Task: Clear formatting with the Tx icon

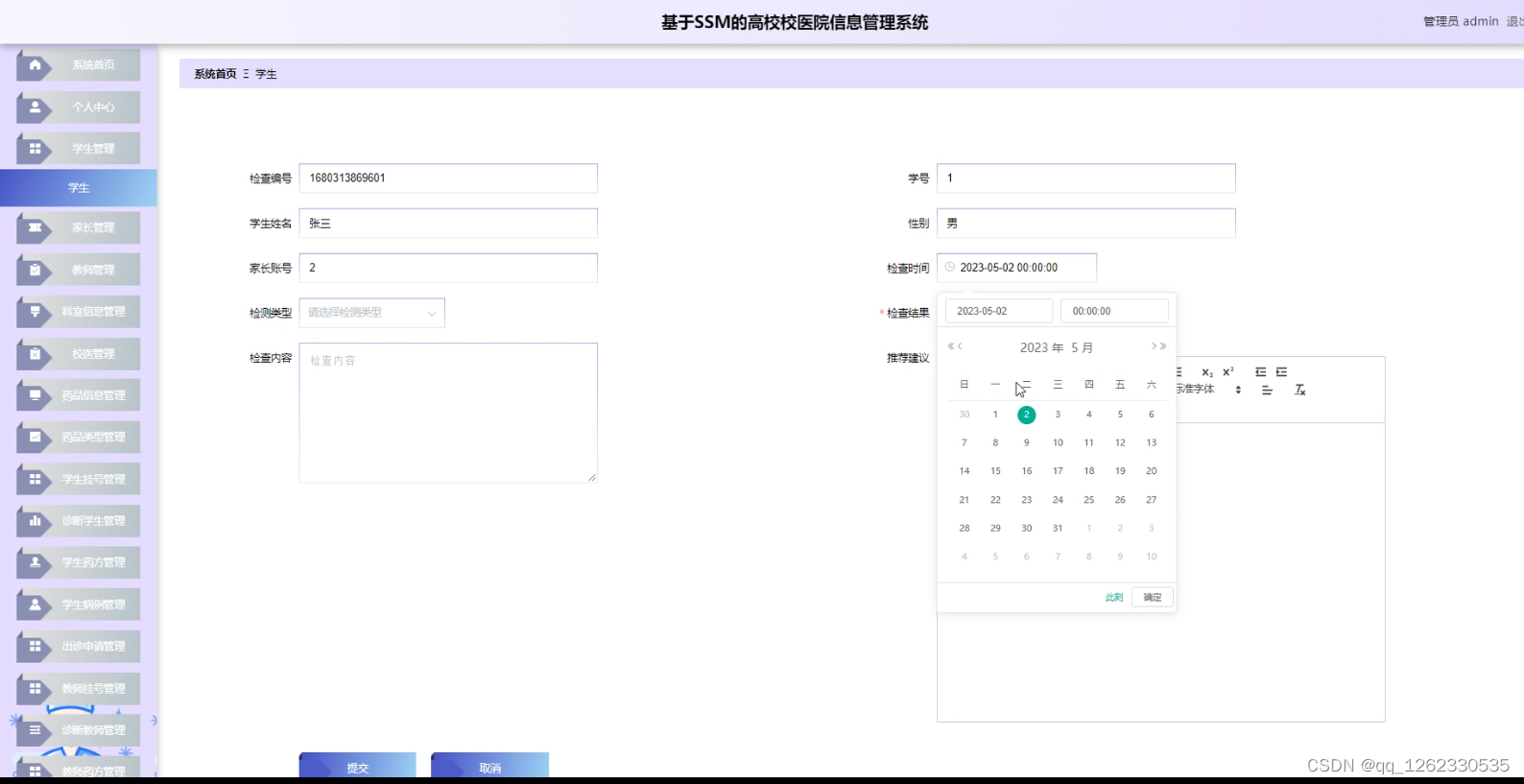Action: click(1299, 390)
